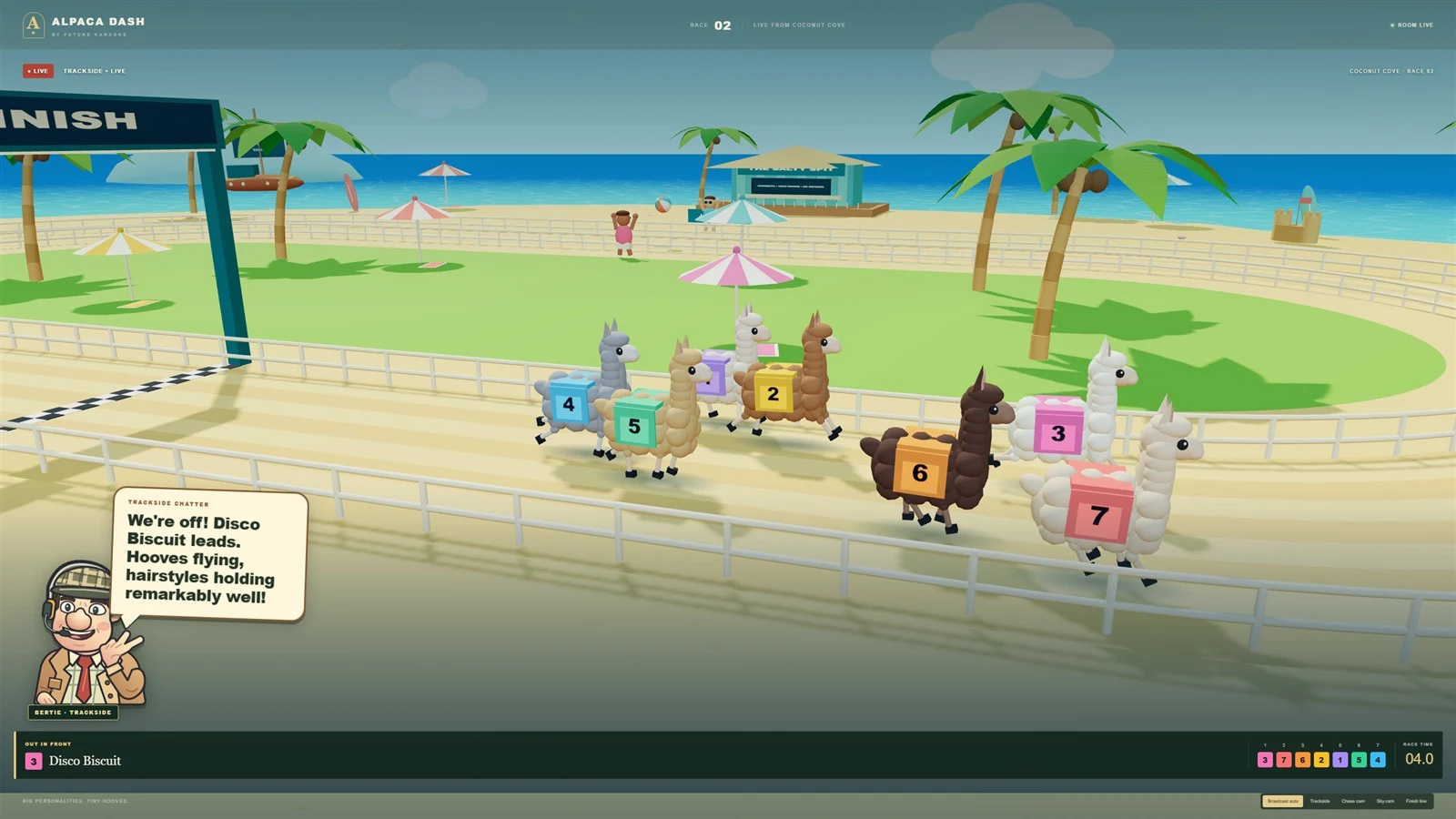Image resolution: width=1456 pixels, height=819 pixels.
Task: Click the green number 5 leaderboard chip
Action: [1359, 760]
